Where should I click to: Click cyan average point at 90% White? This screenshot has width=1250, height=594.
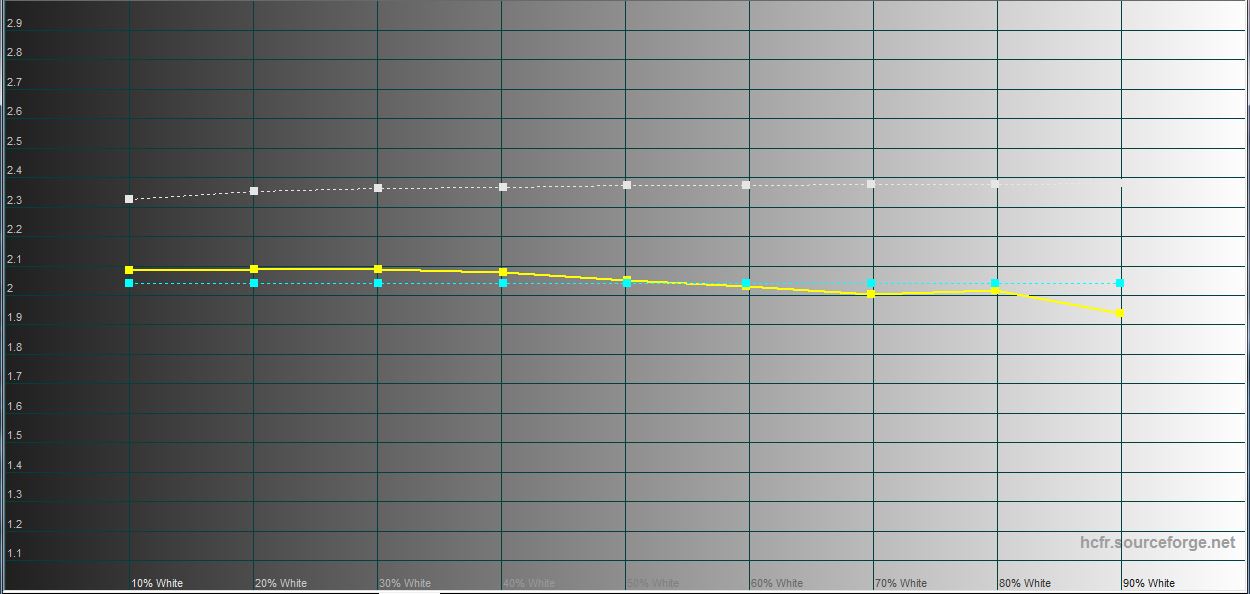[x=1120, y=283]
